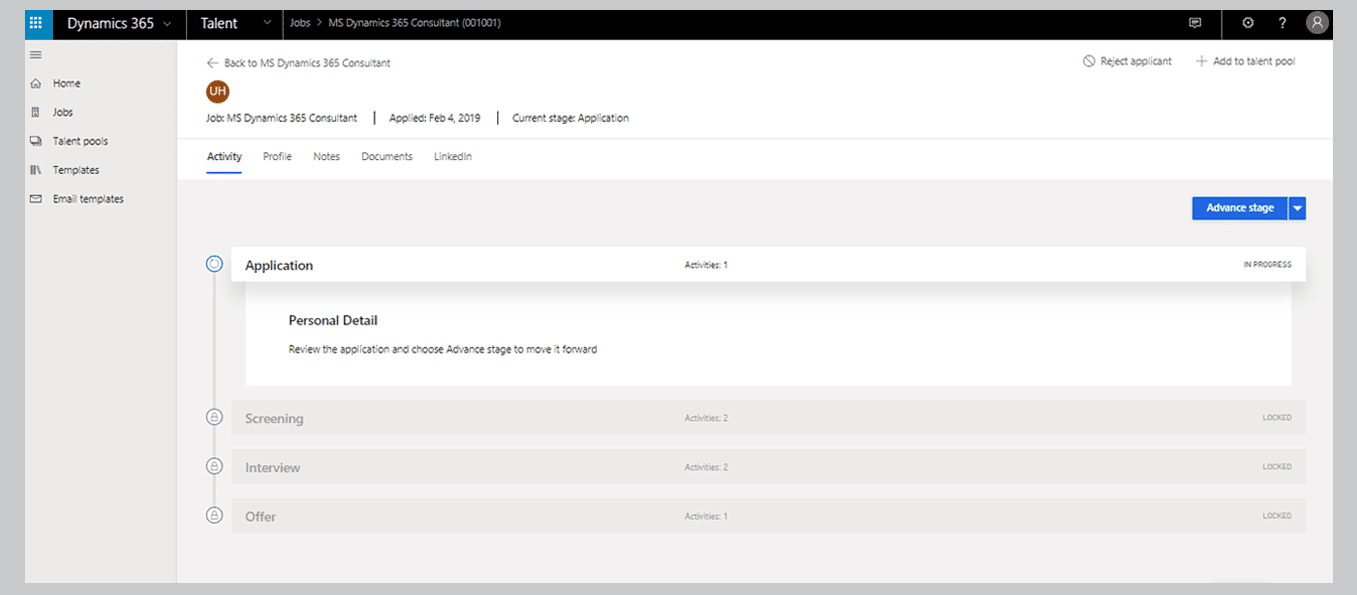Open Jobs in sidebar navigation

click(x=63, y=112)
